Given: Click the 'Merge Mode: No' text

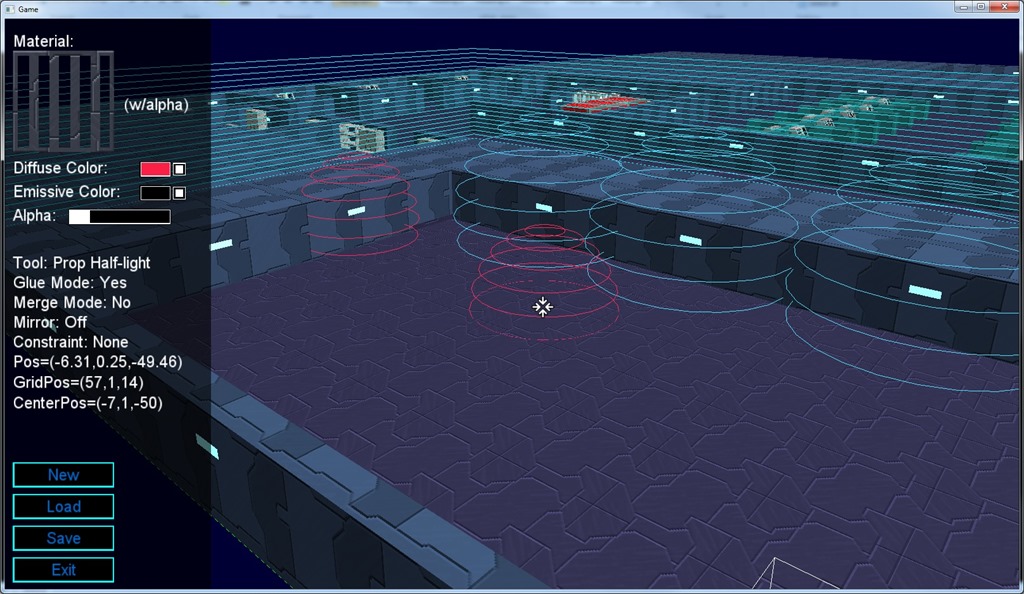Looking at the screenshot, I should (x=72, y=303).
